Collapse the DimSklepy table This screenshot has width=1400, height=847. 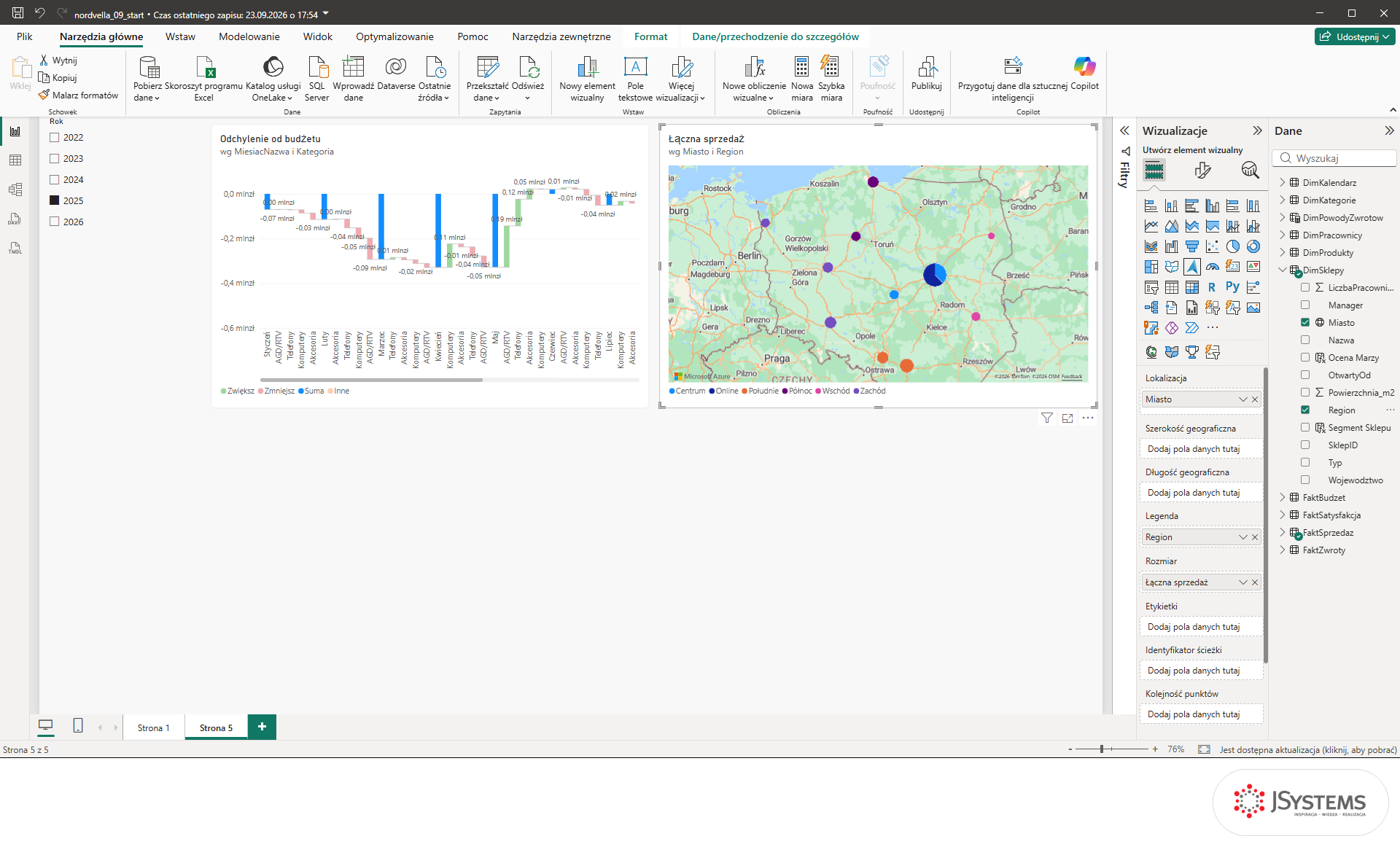click(x=1283, y=270)
